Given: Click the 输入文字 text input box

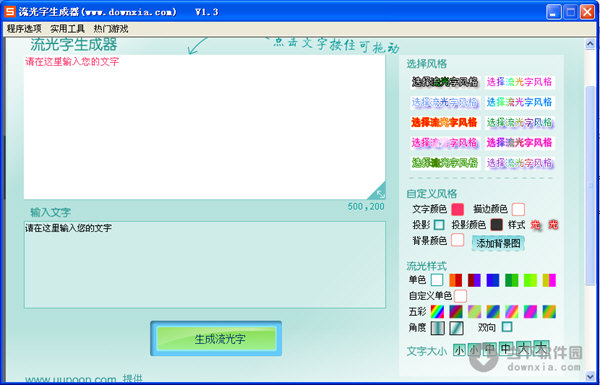Looking at the screenshot, I should 205,265.
